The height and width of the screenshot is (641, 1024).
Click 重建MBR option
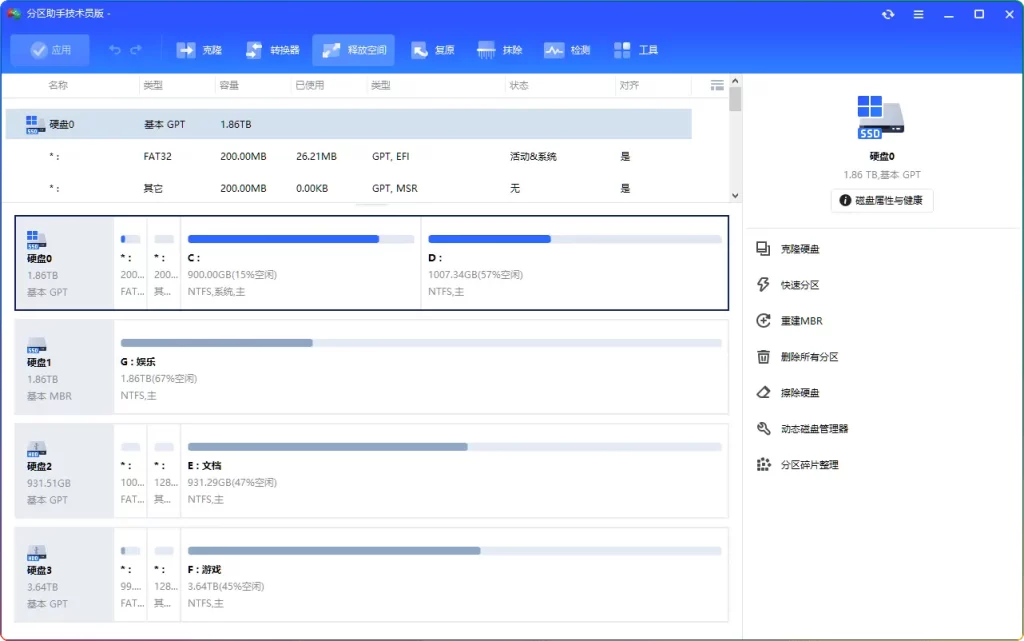[x=801, y=320]
